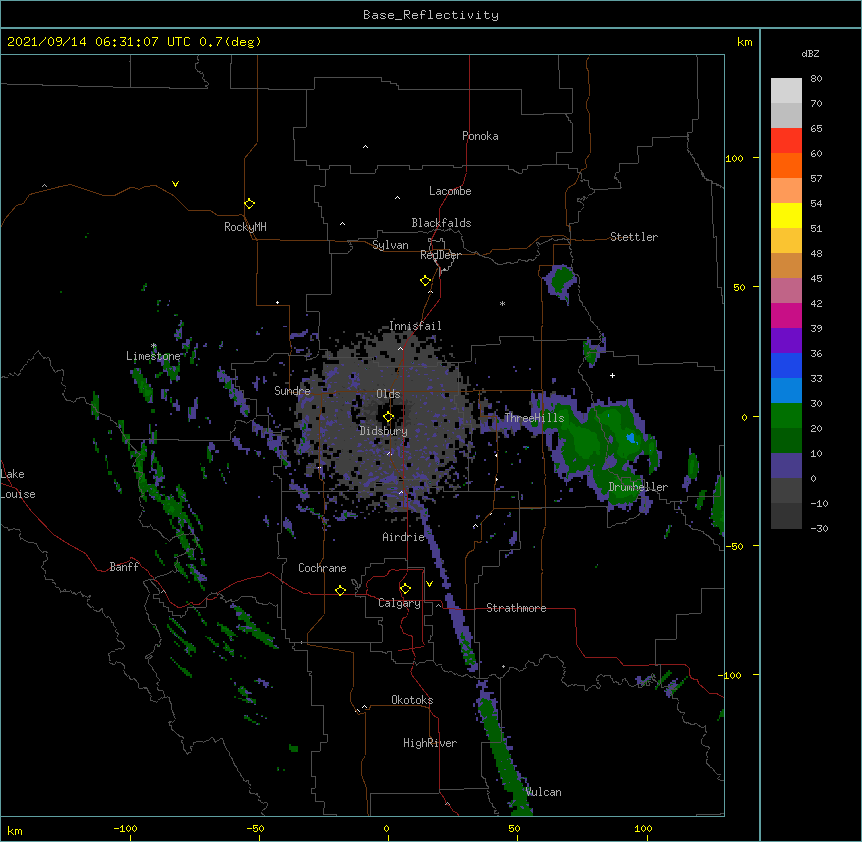Click the orange swatch between 60 and 57 dBZ
The height and width of the screenshot is (842, 862).
(786, 165)
